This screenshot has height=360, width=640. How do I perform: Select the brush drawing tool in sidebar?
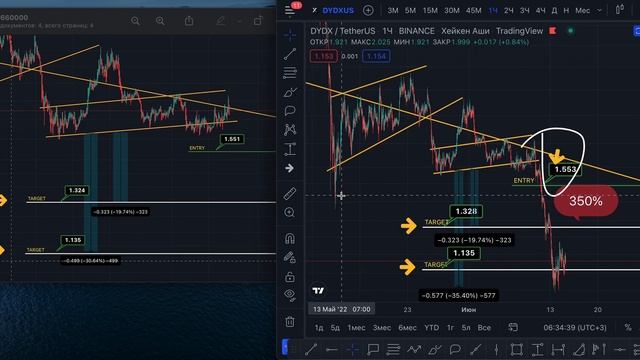[x=290, y=92]
